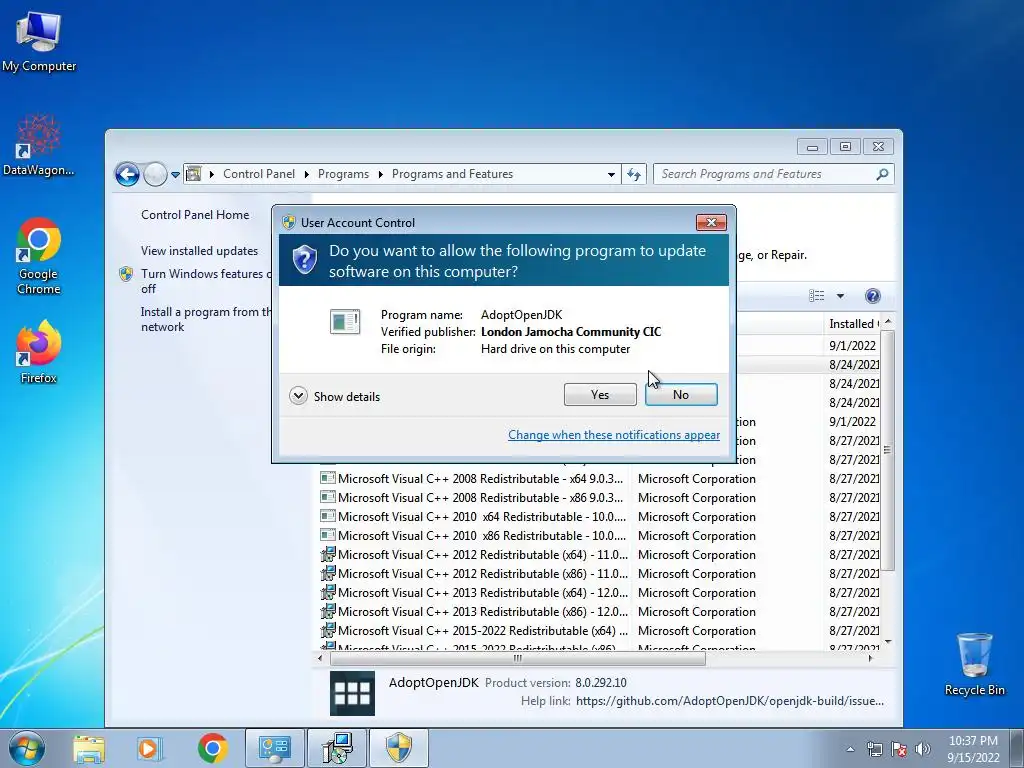
Task: Switch to installer taskbar item
Action: [338, 748]
